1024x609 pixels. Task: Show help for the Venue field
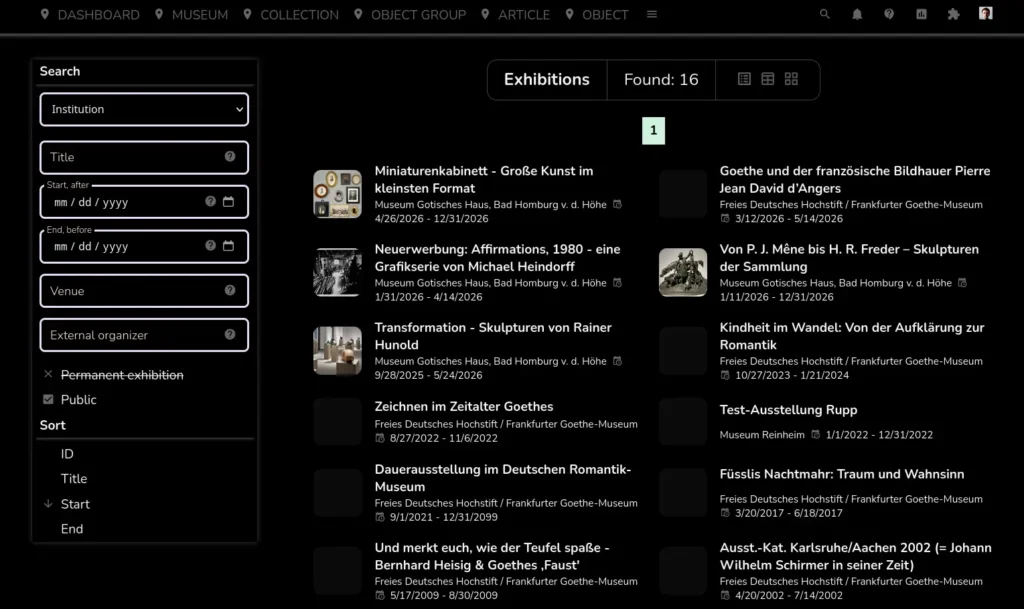coord(230,290)
